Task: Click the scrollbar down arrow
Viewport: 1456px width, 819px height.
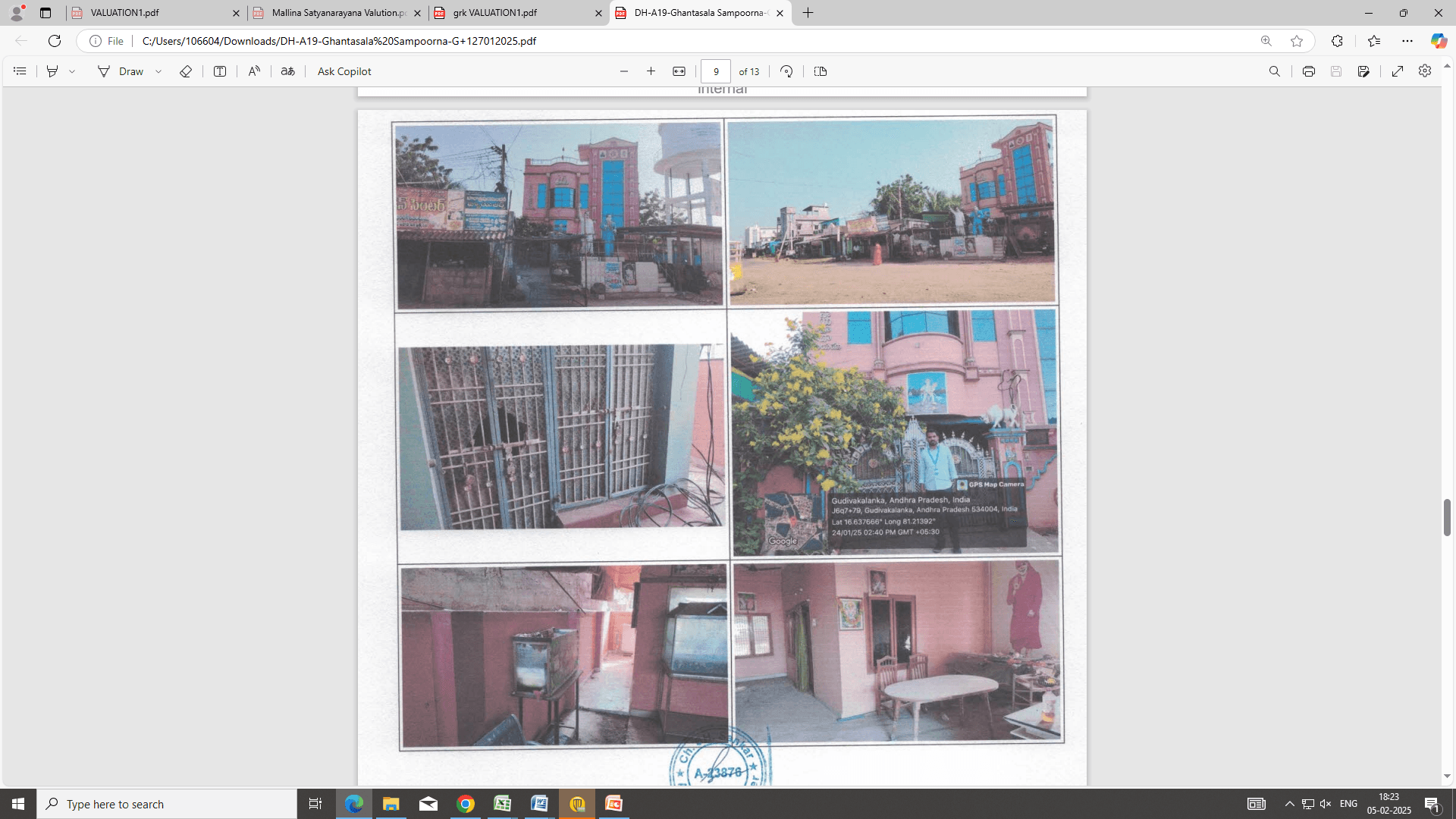Action: tap(1447, 777)
